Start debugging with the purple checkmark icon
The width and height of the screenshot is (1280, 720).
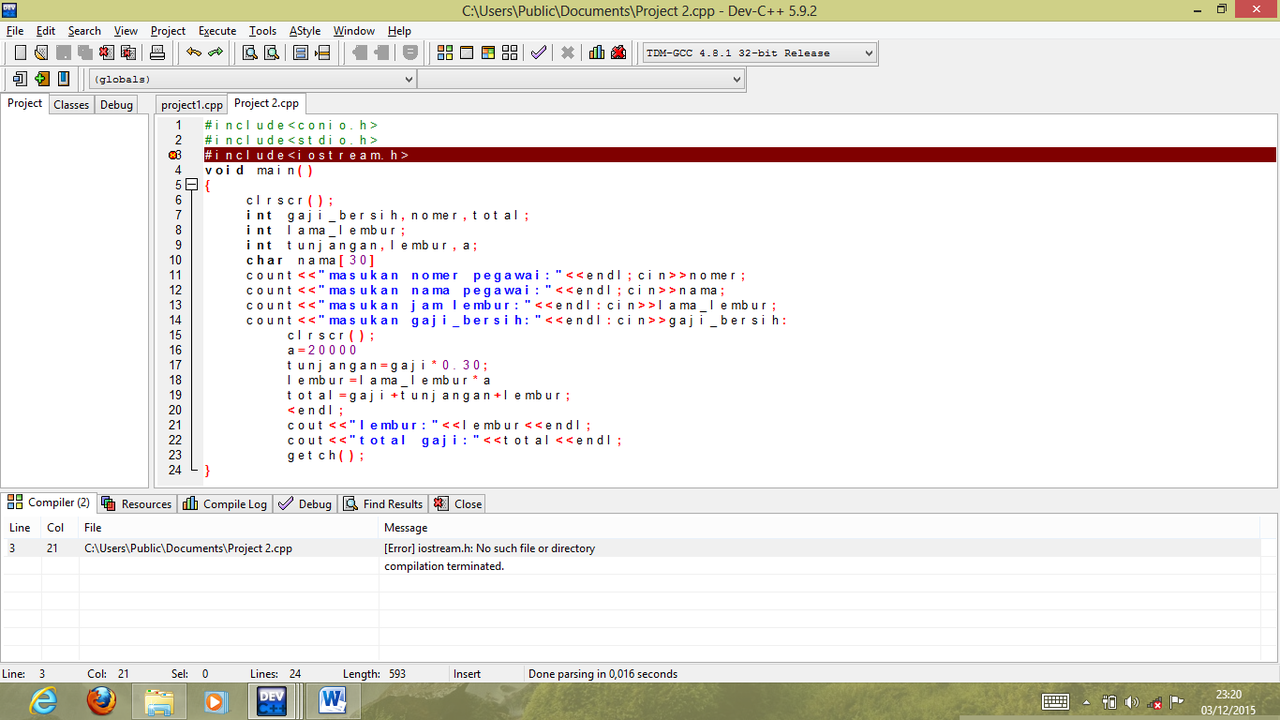coord(539,53)
